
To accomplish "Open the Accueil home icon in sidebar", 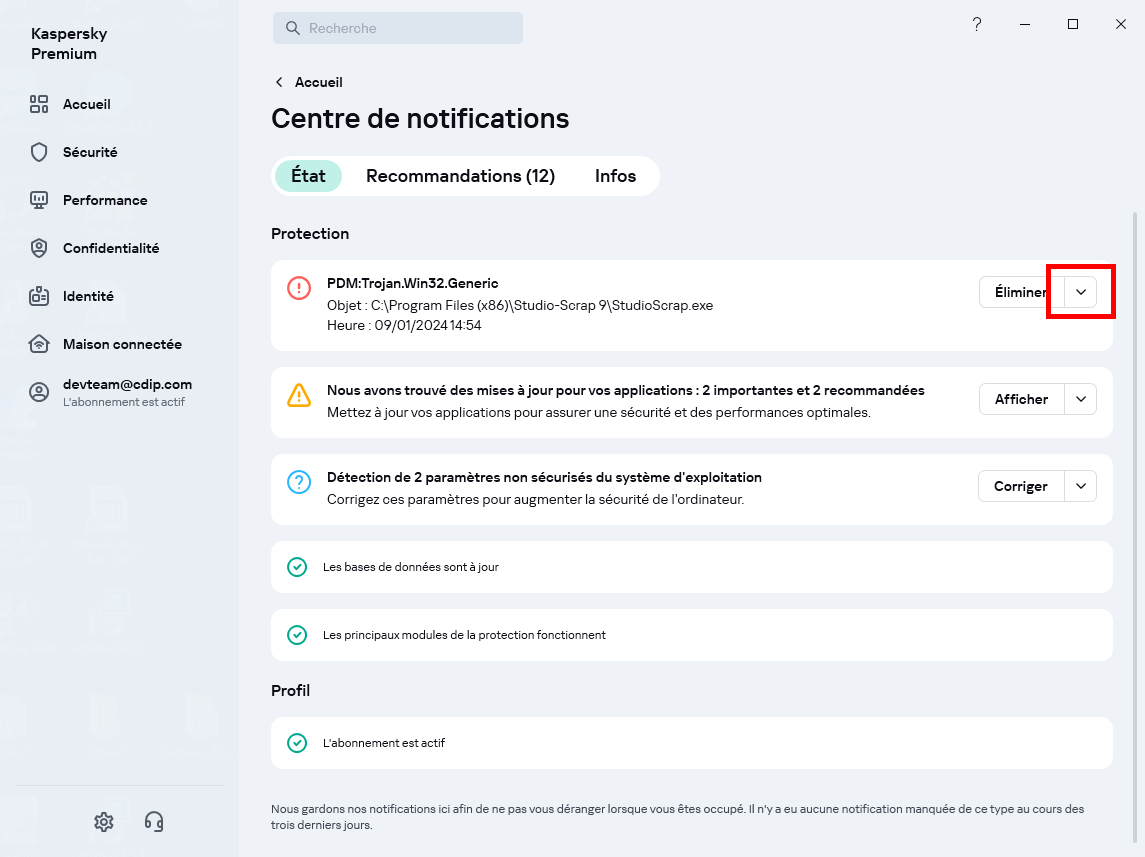I will [x=39, y=104].
